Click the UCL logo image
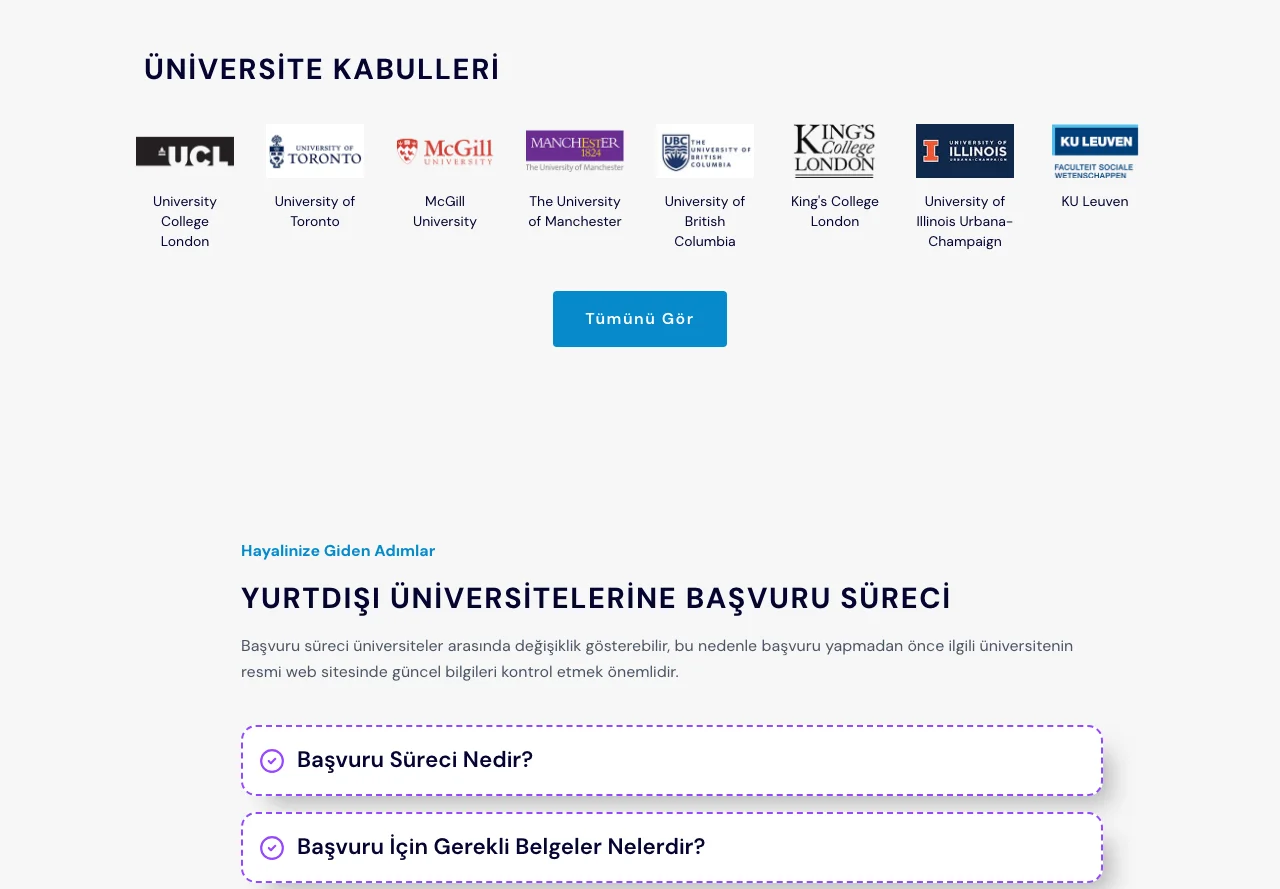Screen dimensions: 1280x889 [185, 151]
